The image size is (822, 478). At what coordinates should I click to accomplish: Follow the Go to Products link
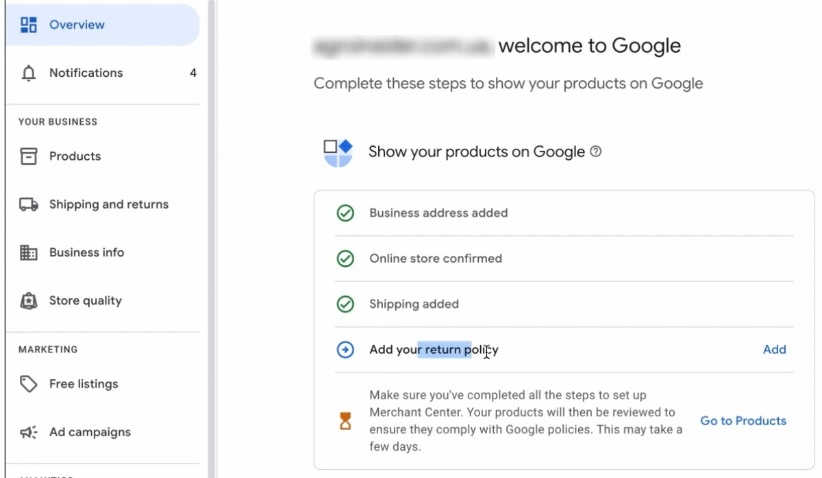[743, 421]
